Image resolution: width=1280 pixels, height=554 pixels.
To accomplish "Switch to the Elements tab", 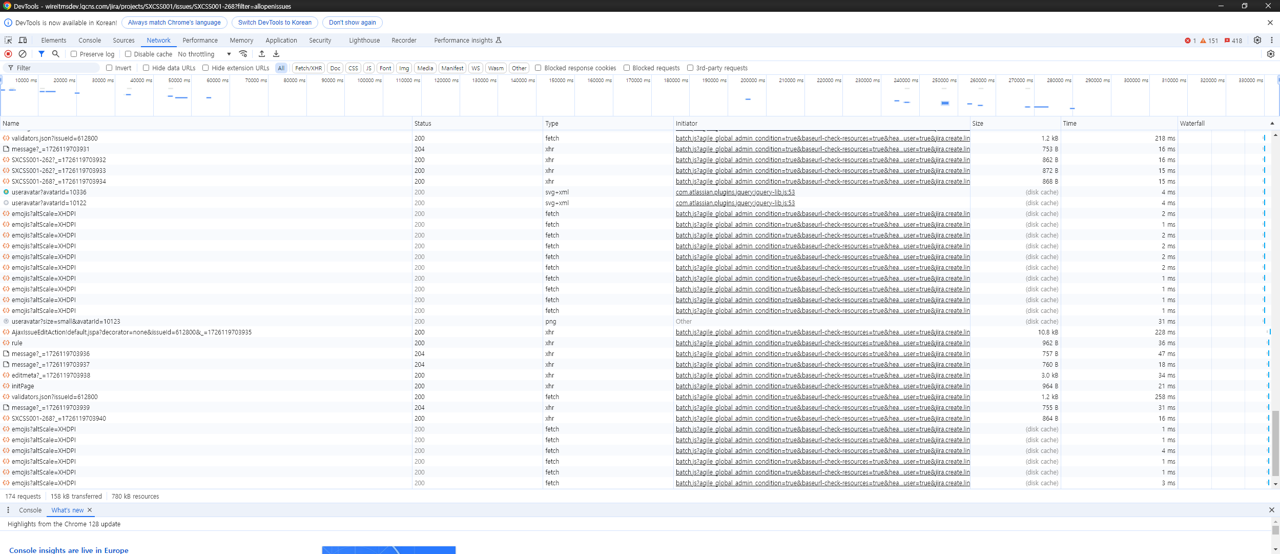I will point(53,41).
